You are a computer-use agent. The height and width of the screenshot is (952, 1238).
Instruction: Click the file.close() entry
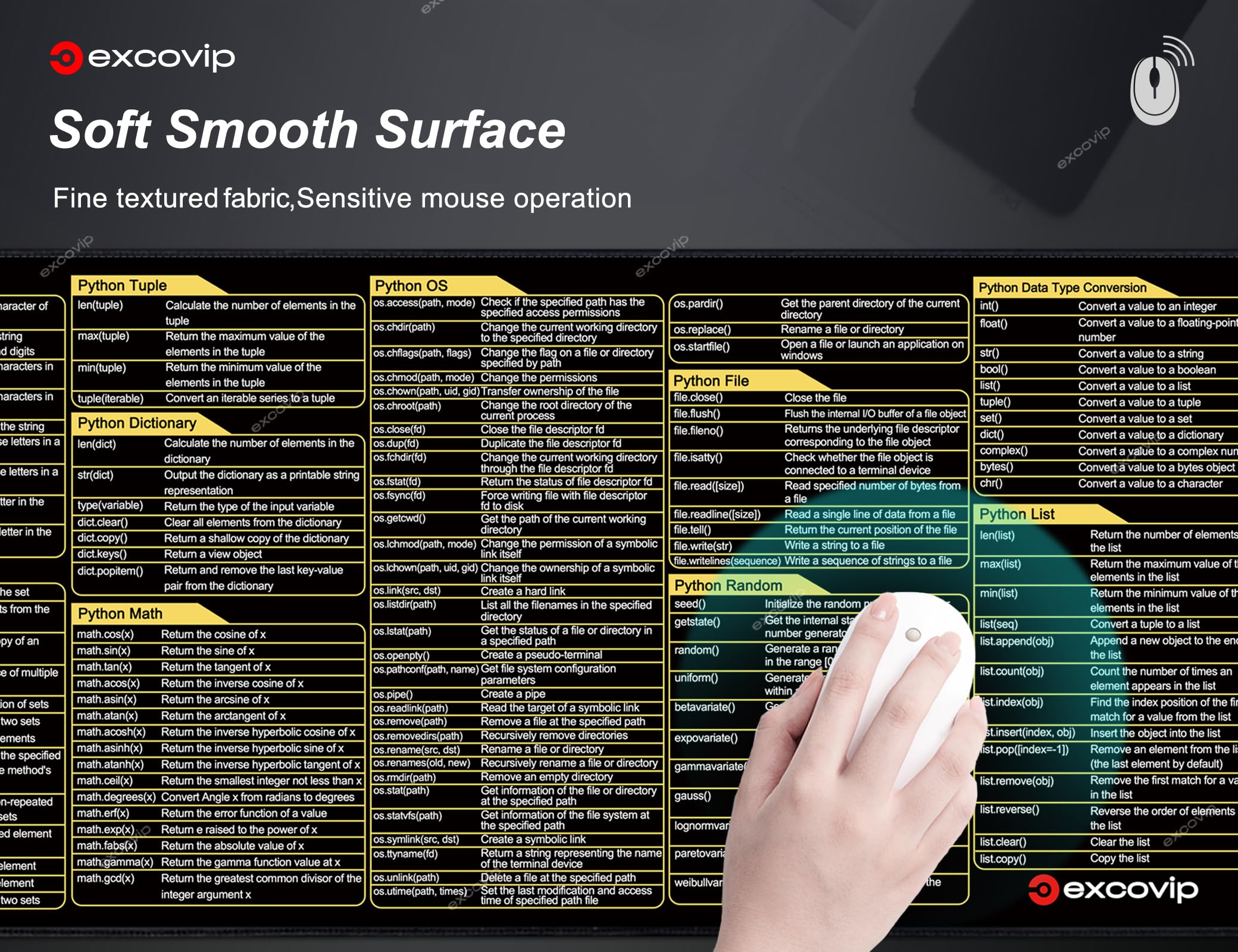[x=698, y=397]
